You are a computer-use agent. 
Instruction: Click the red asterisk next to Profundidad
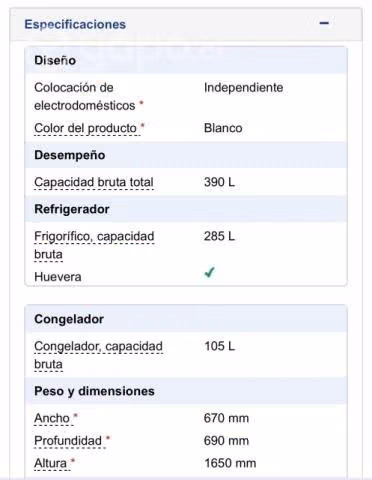pyautogui.click(x=108, y=438)
